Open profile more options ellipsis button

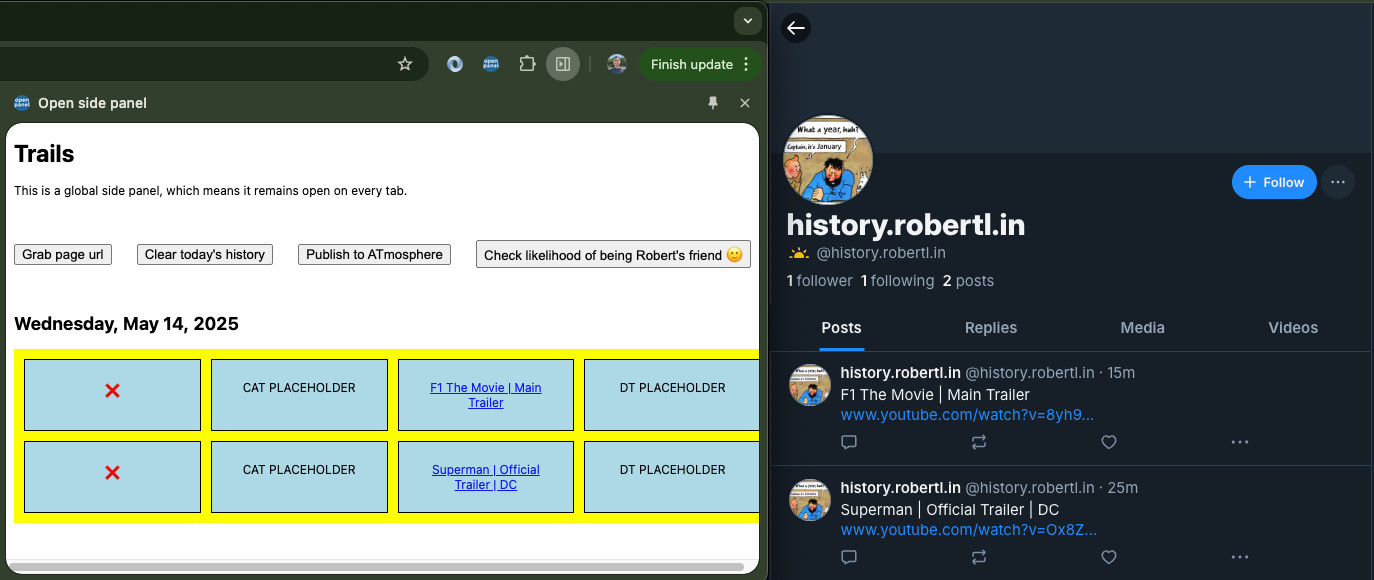point(1338,182)
